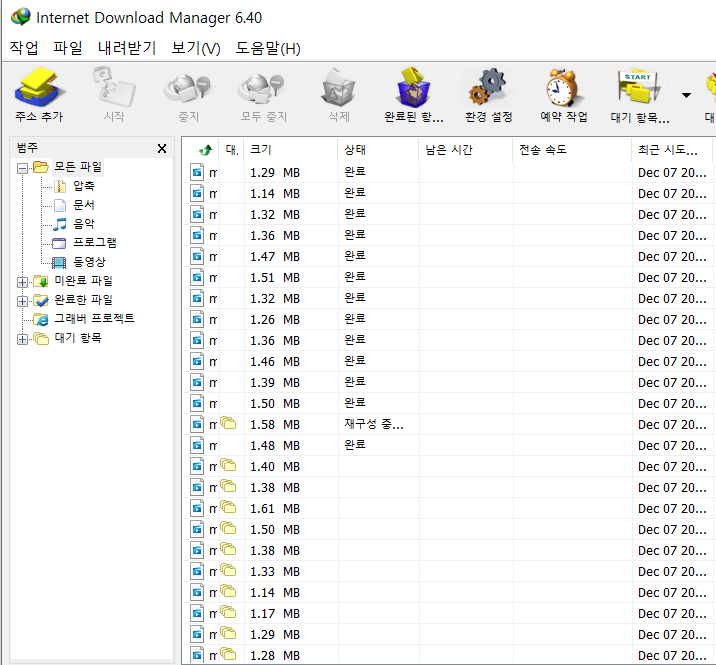Click the Start (시작) toolbar icon
This screenshot has height=665, width=716.
114,87
